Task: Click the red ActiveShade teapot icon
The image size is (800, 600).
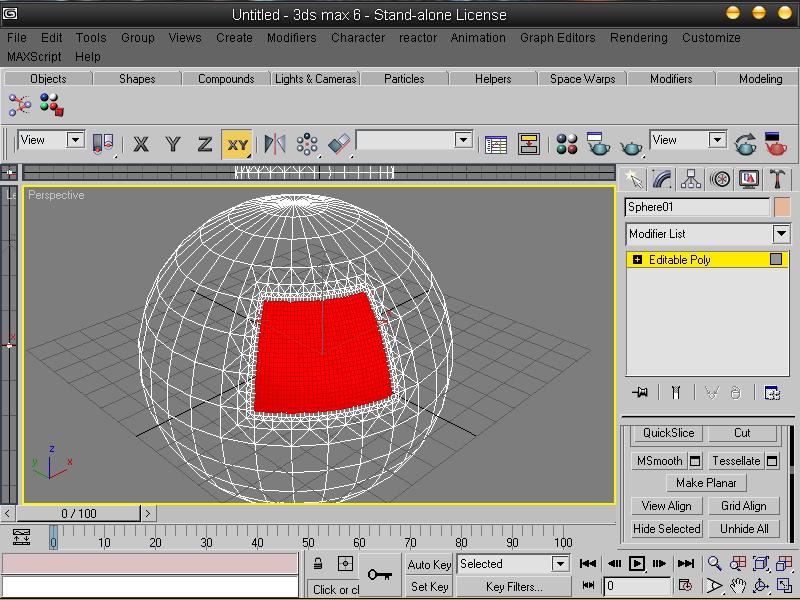Action: pyautogui.click(x=776, y=144)
